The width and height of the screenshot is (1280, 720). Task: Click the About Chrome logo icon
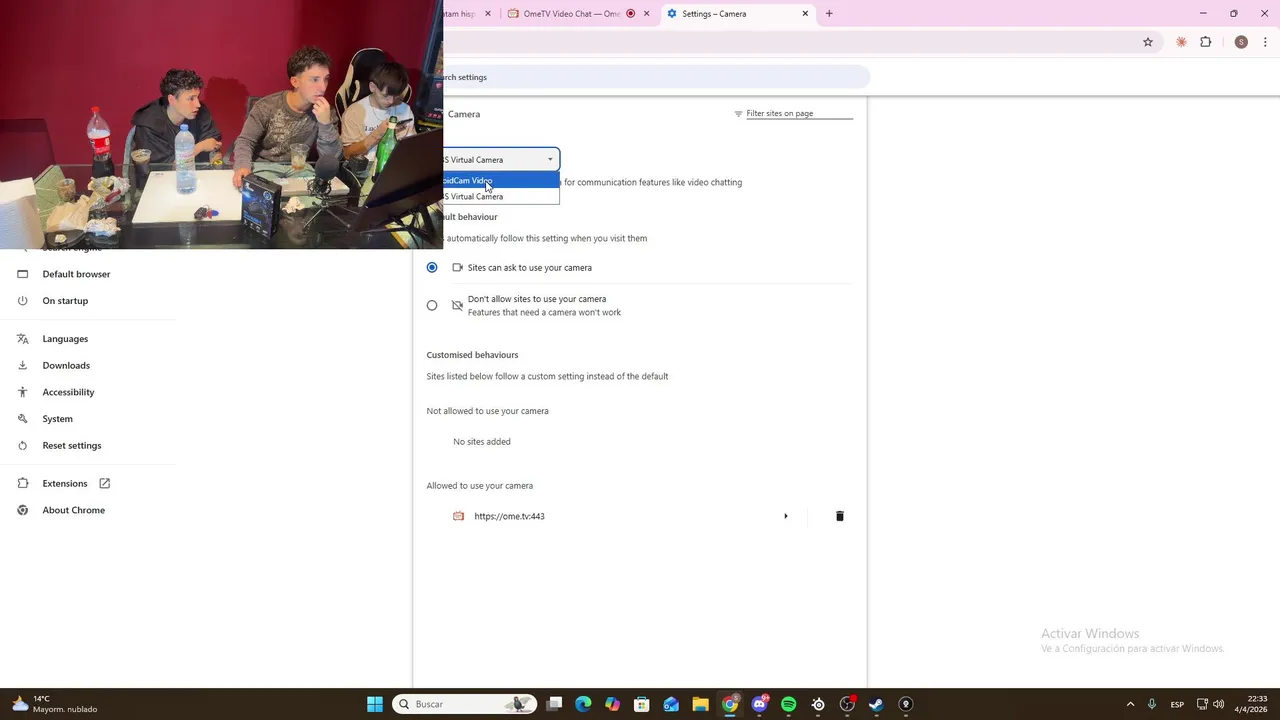coord(22,510)
